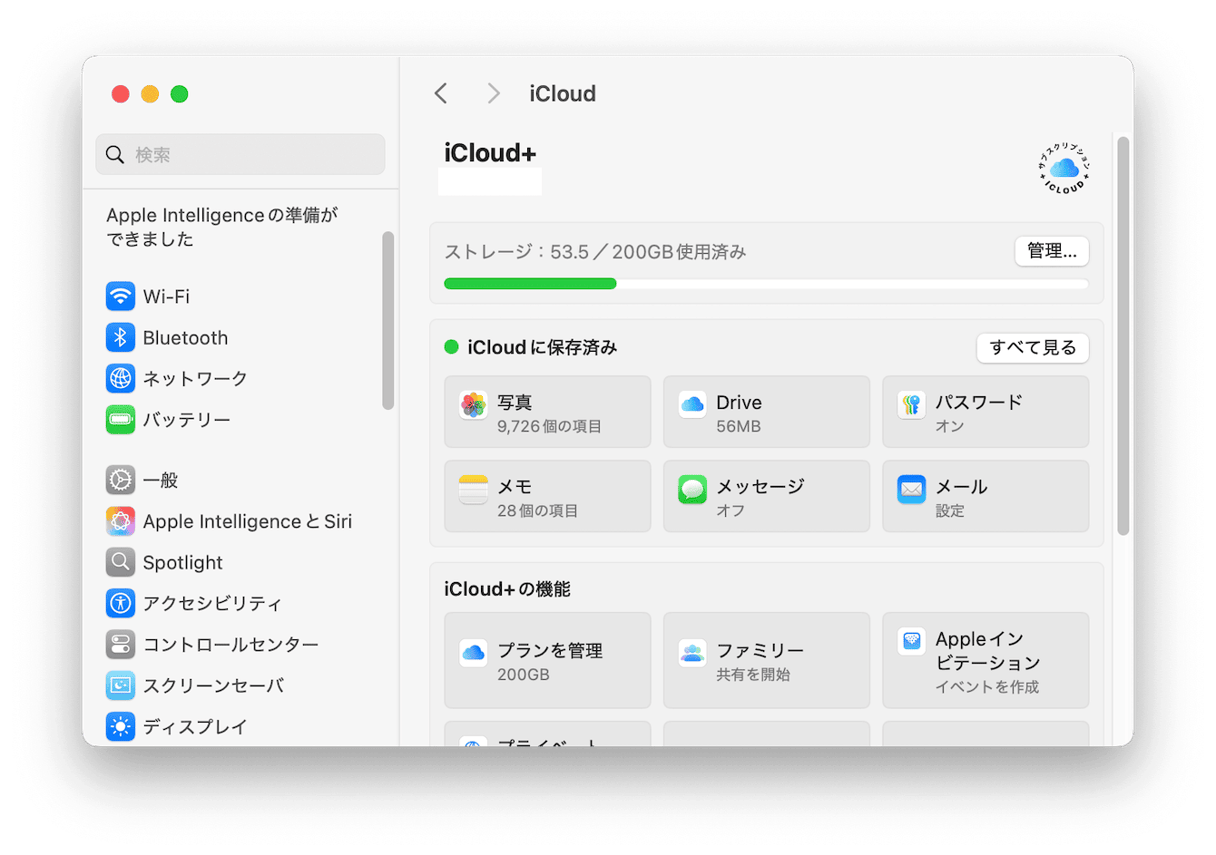
Task: Open ファミリー共有を開始 tile
Action: (766, 659)
